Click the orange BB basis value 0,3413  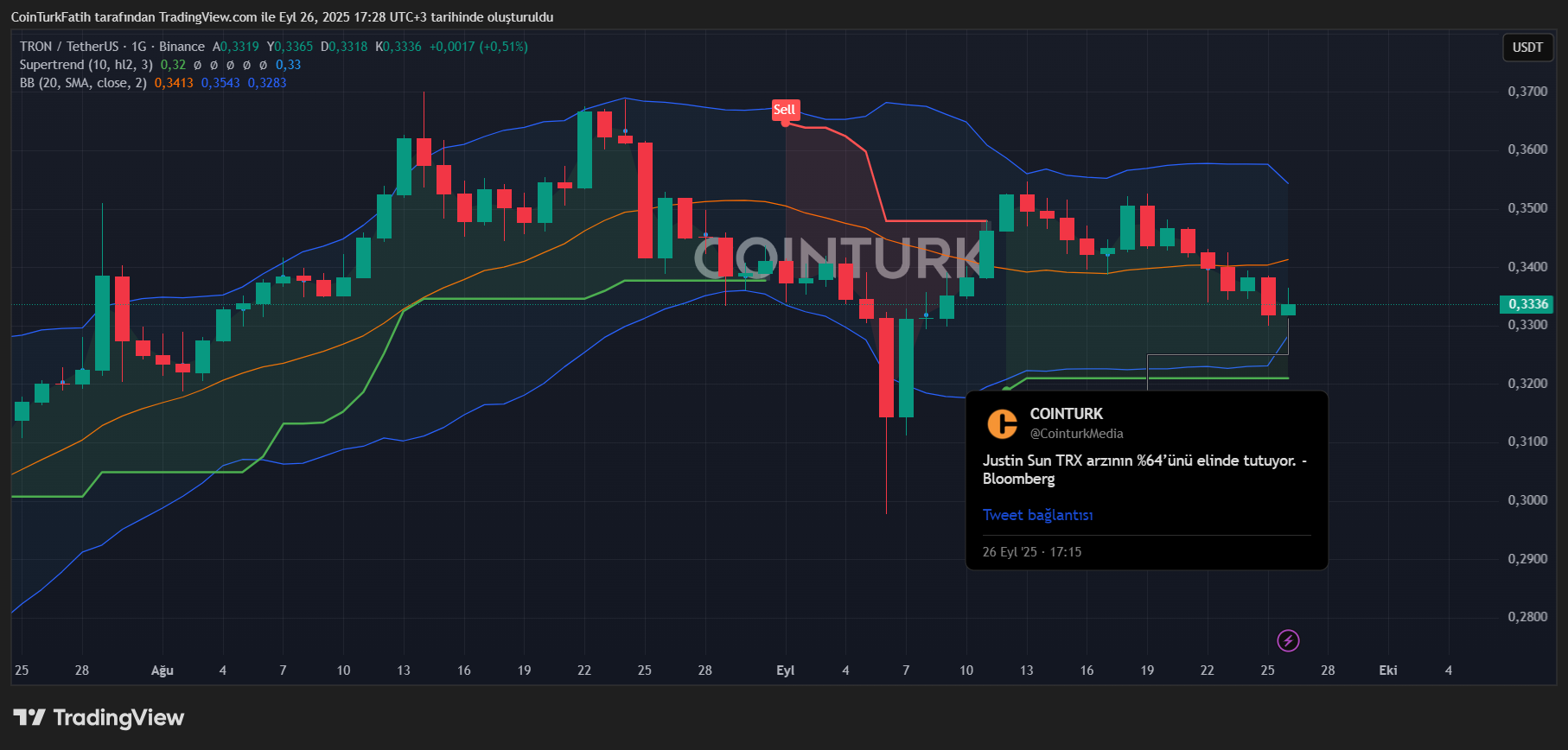point(174,83)
